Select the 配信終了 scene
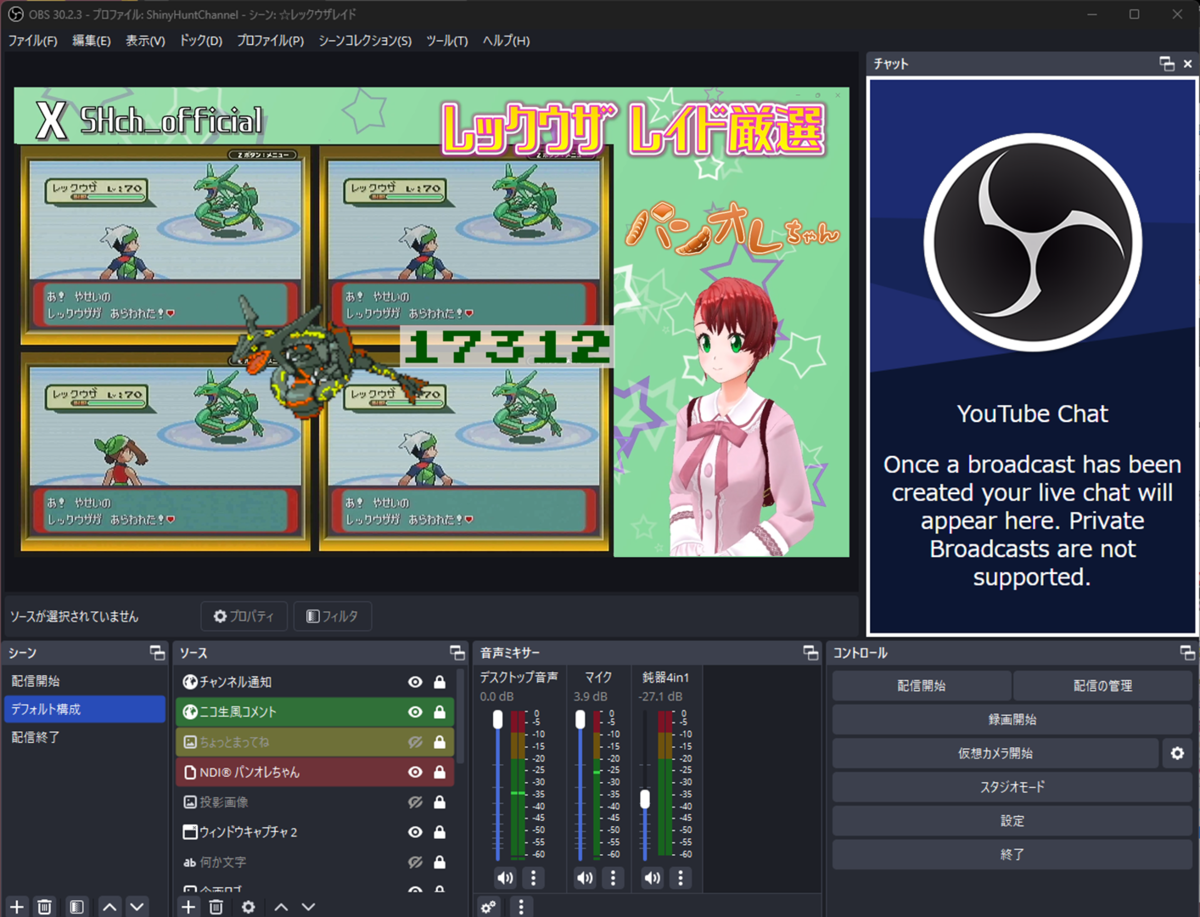The height and width of the screenshot is (917, 1200). tap(84, 737)
